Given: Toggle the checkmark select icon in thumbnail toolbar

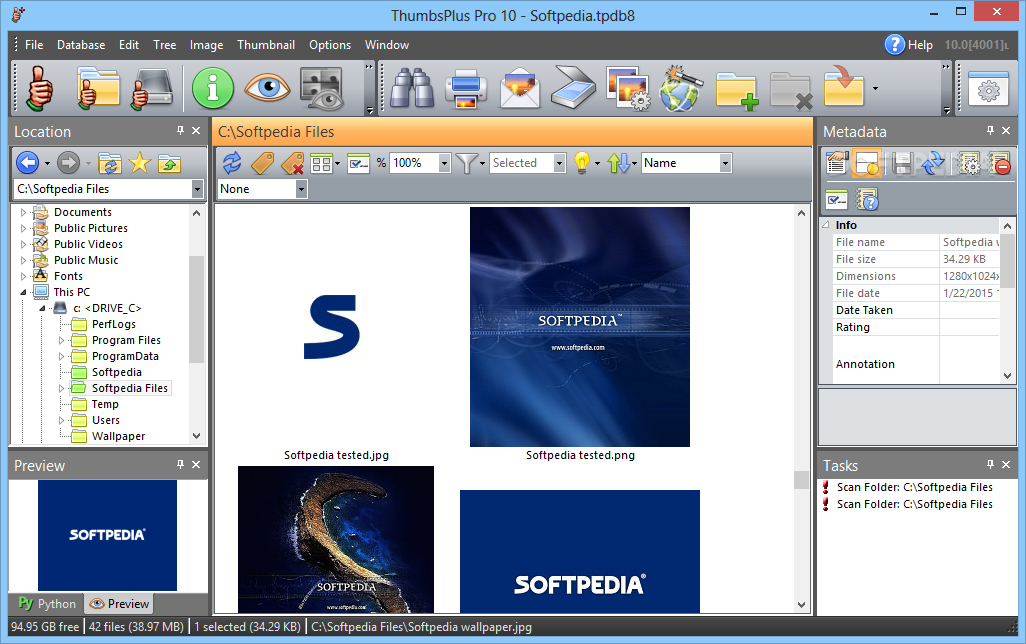Looking at the screenshot, I should pyautogui.click(x=359, y=163).
